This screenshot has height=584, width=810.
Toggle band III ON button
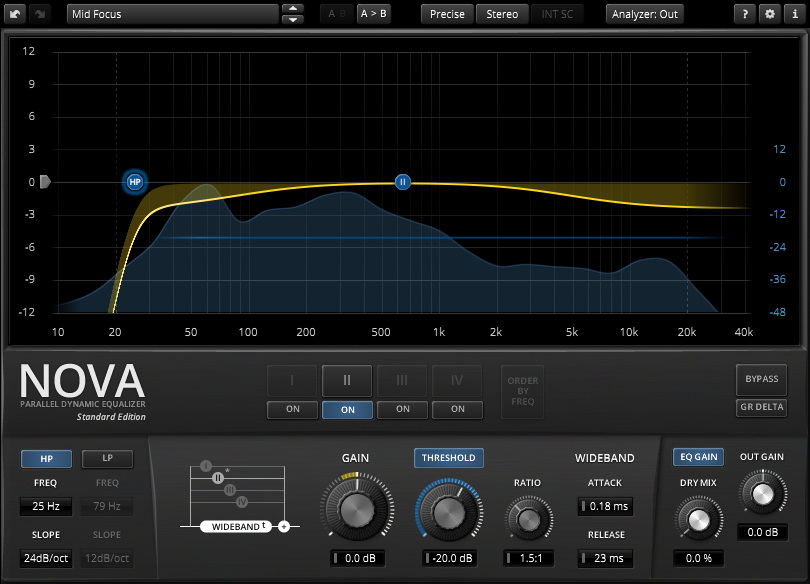[x=402, y=409]
